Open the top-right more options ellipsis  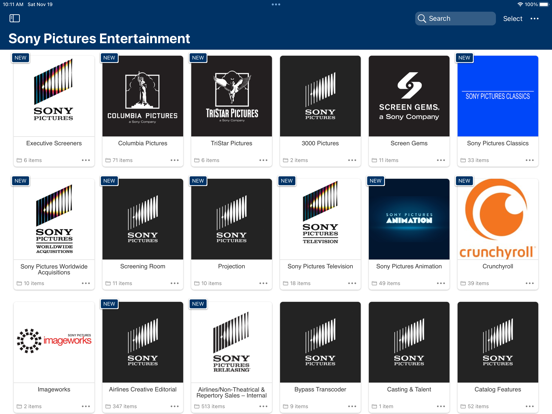point(534,19)
